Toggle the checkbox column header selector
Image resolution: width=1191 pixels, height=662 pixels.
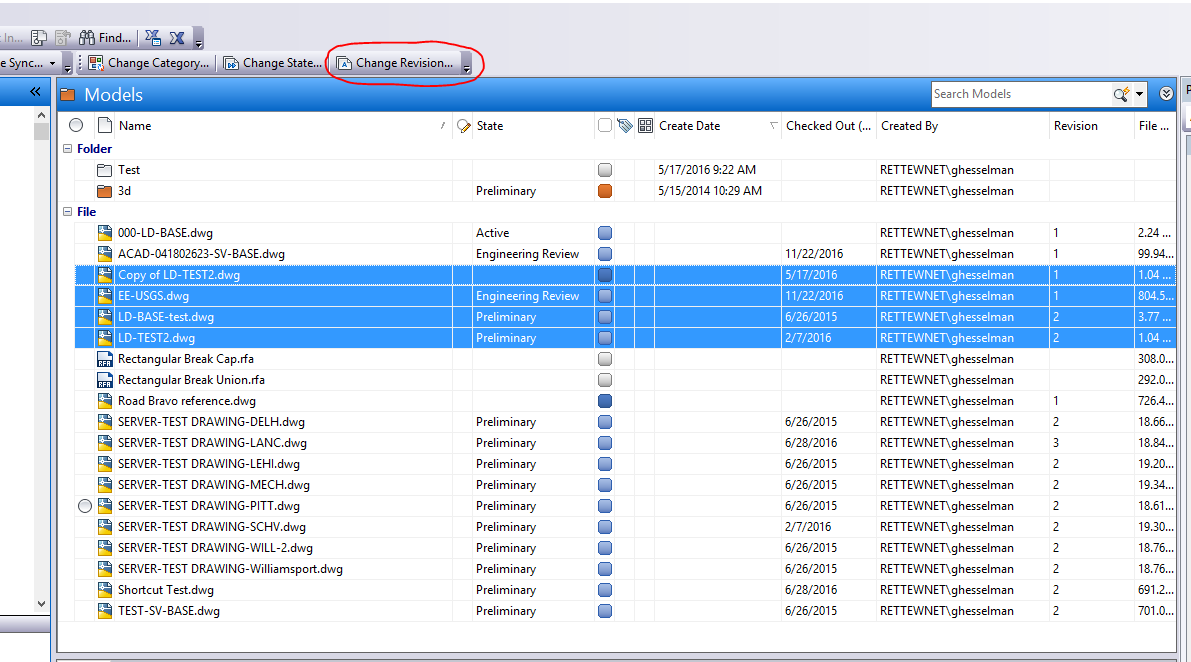tap(605, 125)
